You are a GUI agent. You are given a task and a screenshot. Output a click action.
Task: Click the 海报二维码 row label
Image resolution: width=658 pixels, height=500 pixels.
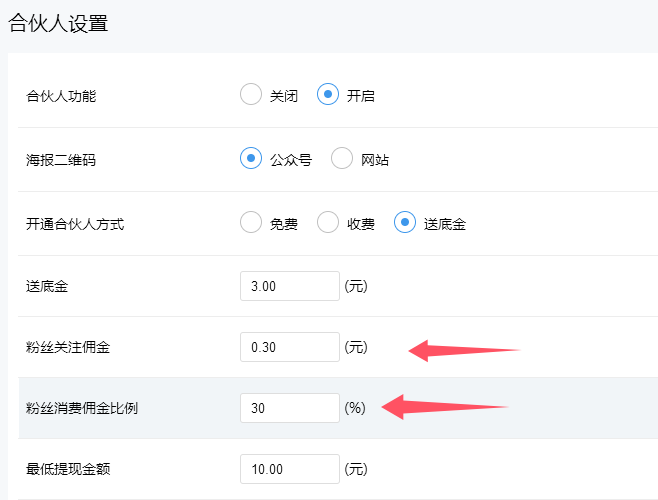pyautogui.click(x=61, y=160)
